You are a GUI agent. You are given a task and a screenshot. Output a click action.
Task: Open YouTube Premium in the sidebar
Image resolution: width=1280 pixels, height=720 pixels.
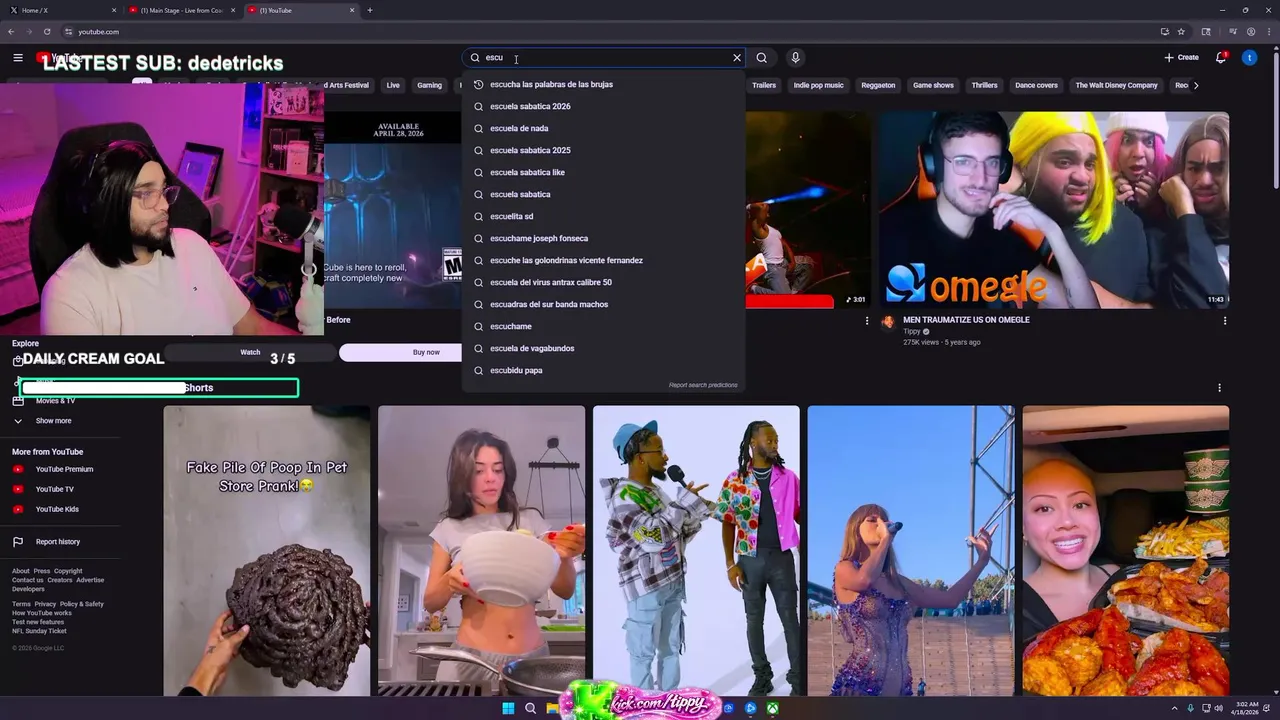[x=64, y=469]
